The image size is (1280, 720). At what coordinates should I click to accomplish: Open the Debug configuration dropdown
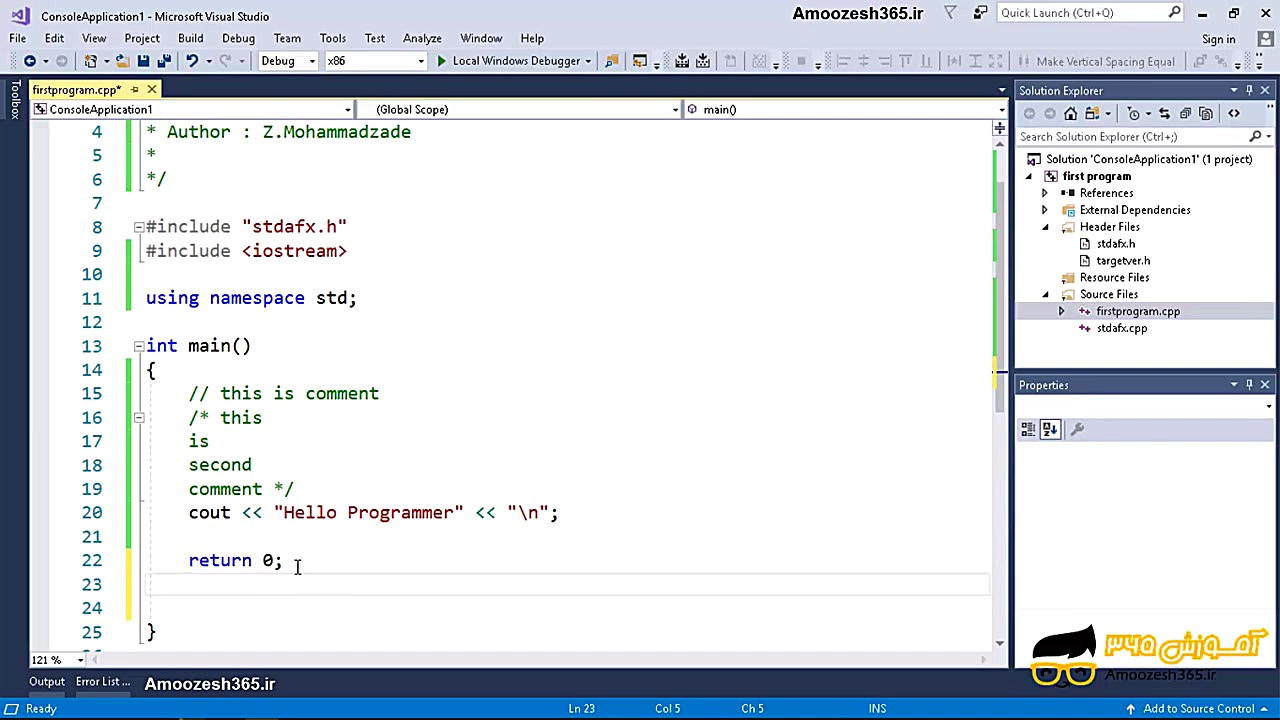click(x=311, y=61)
